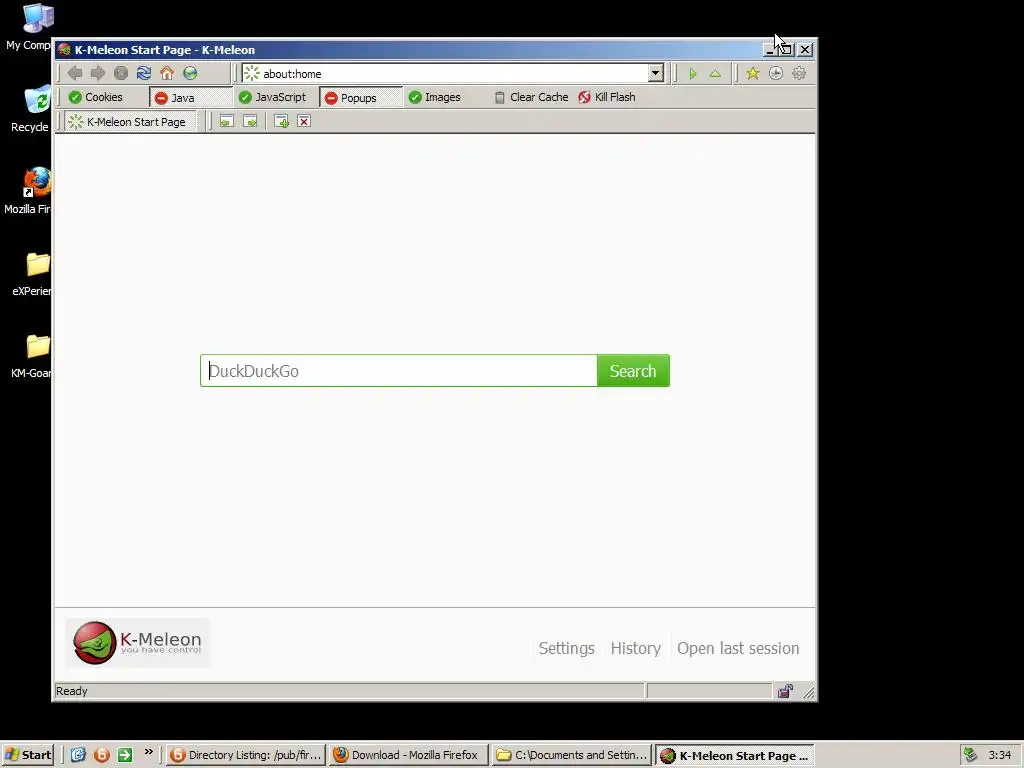The width and height of the screenshot is (1024, 768).
Task: Expand quick launch overflow chevron
Action: coord(148,752)
